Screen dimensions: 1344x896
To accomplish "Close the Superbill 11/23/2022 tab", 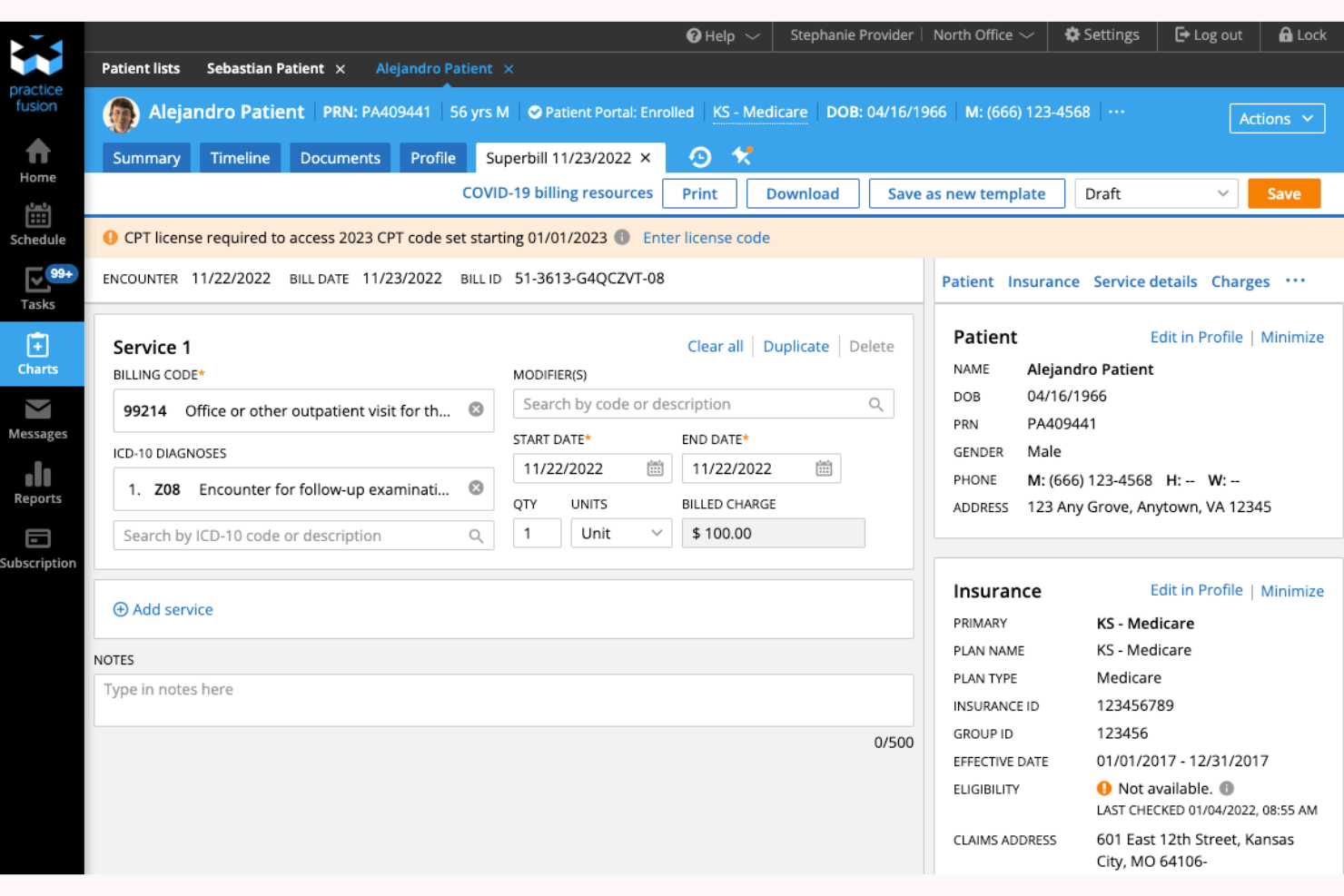I will 646,158.
